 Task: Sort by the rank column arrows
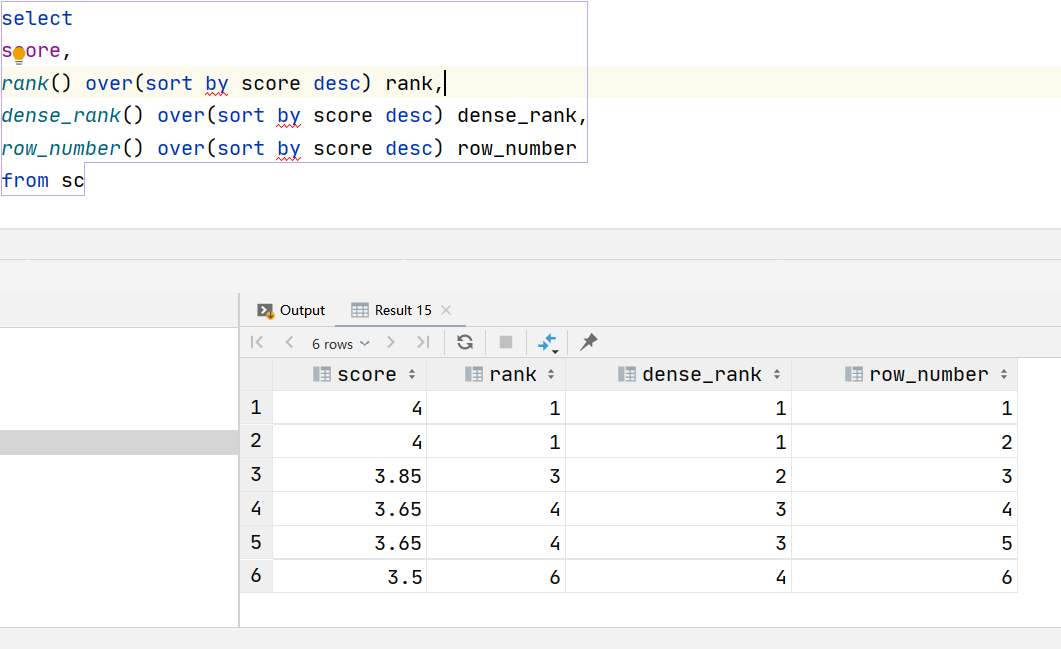(x=551, y=374)
